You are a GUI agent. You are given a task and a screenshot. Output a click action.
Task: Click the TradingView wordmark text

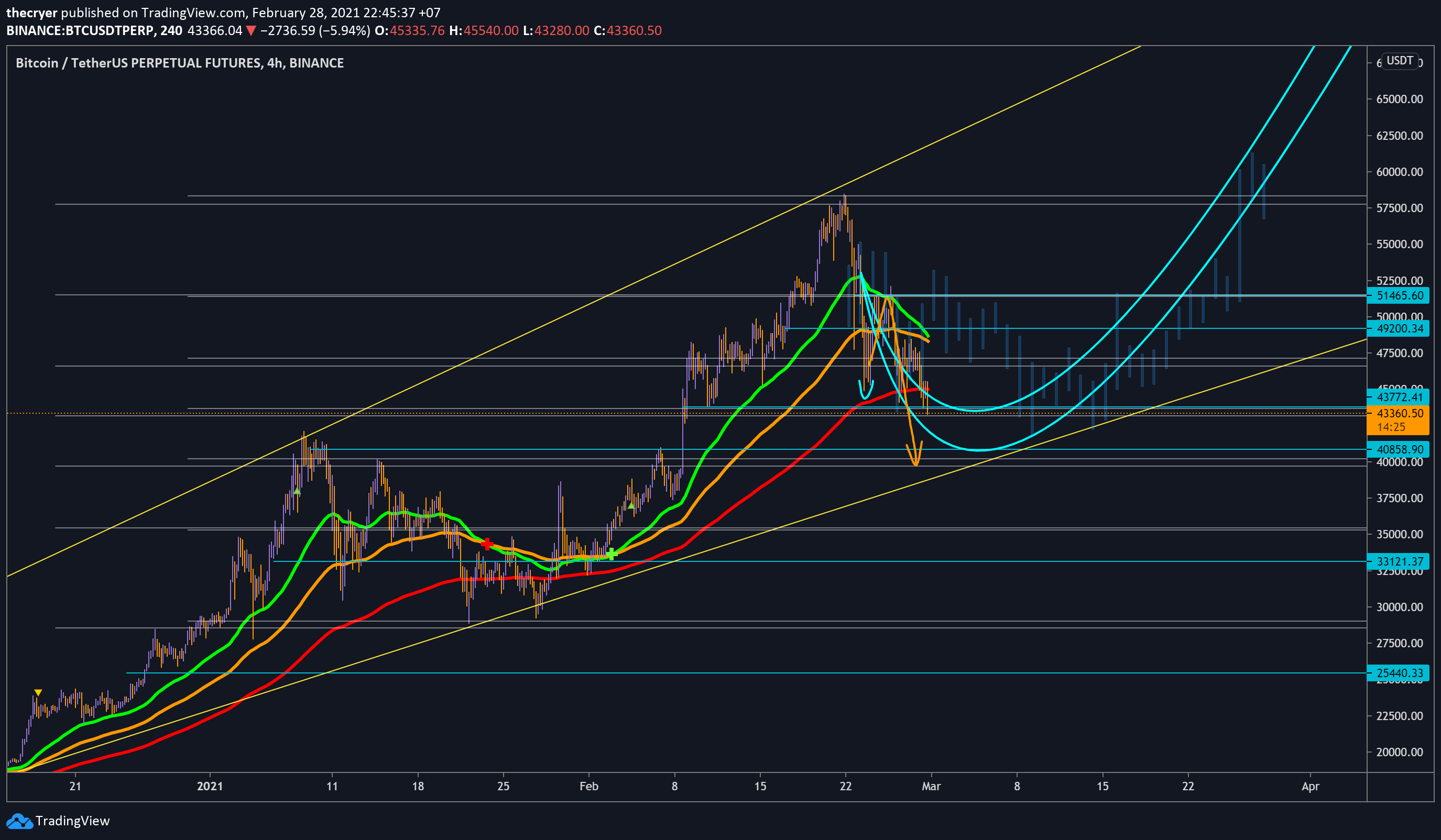(72, 821)
